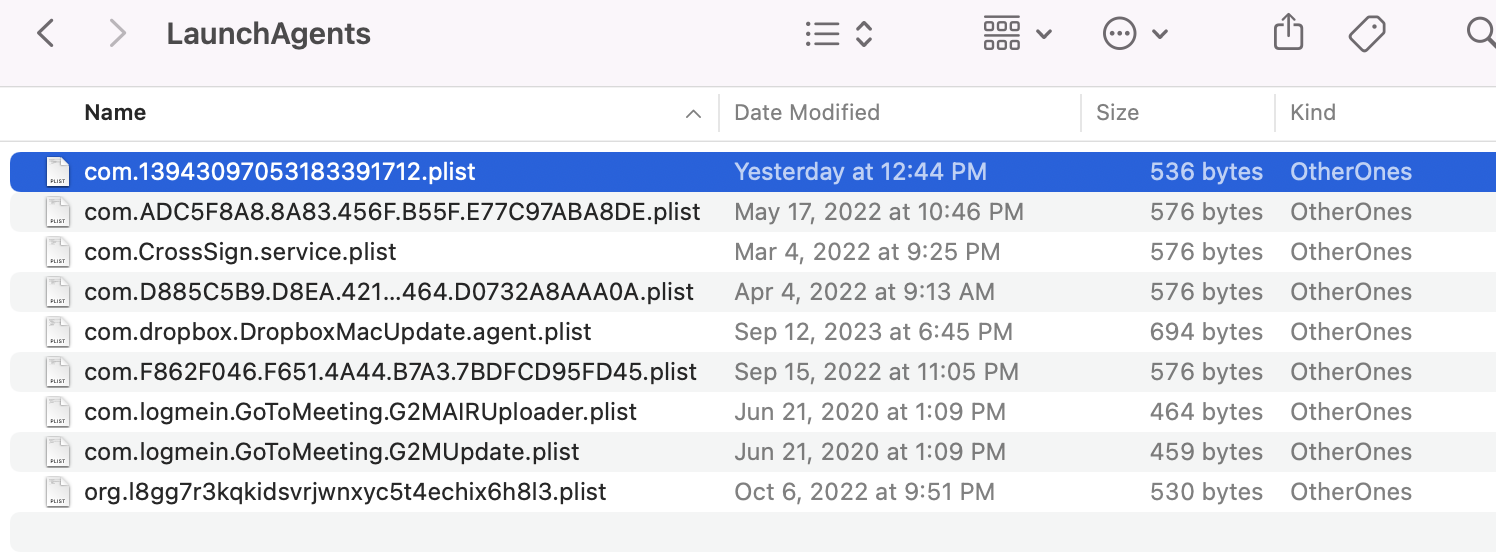Go back to the previous folder

pyautogui.click(x=45, y=34)
